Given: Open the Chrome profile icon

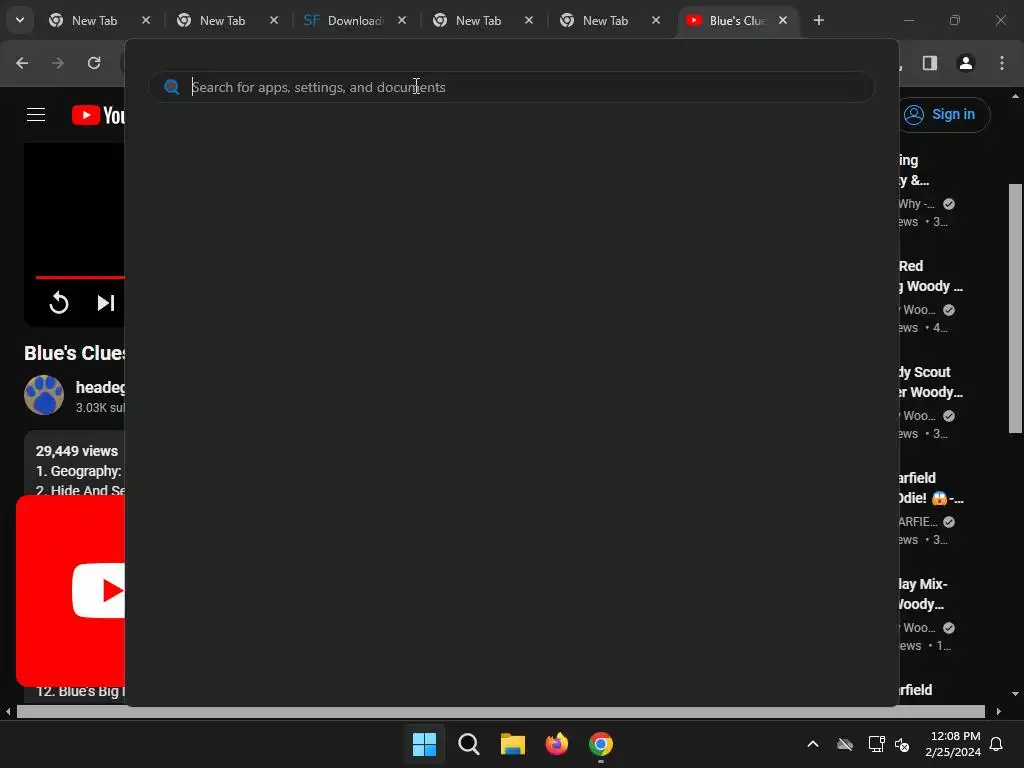Looking at the screenshot, I should point(966,63).
